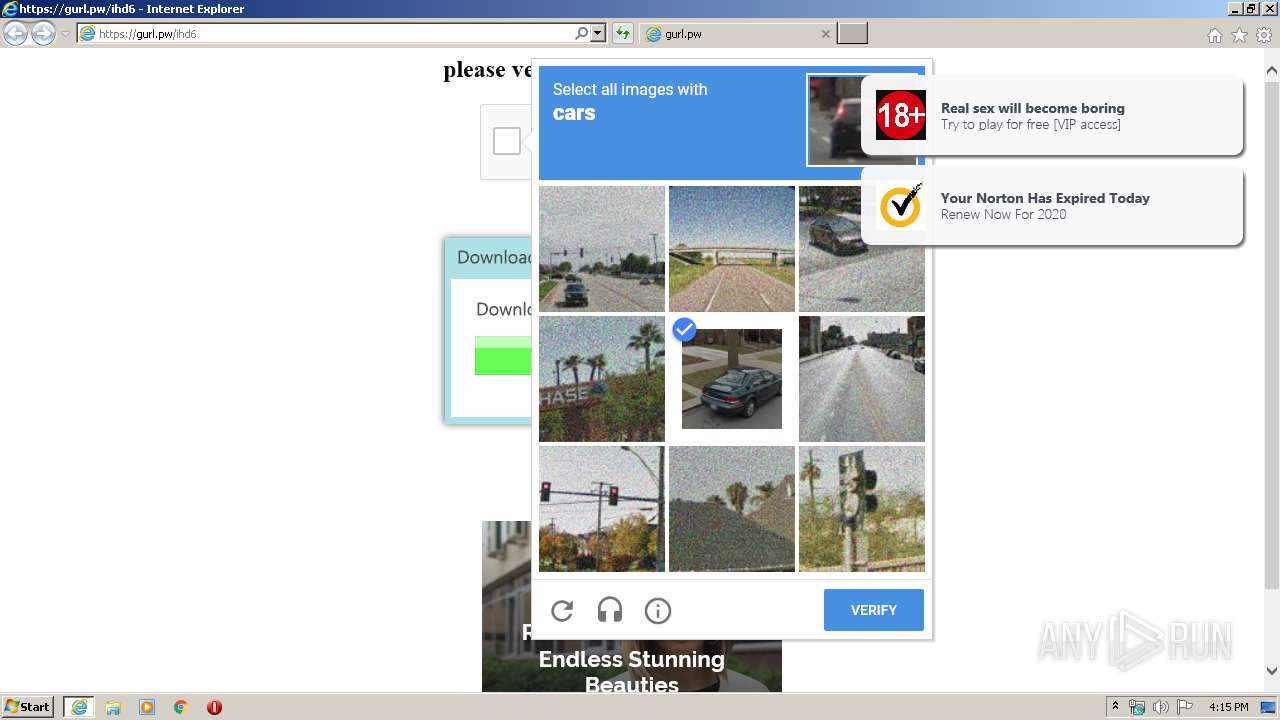Open the IE Tools gear icon
The height and width of the screenshot is (720, 1280).
pos(1264,35)
